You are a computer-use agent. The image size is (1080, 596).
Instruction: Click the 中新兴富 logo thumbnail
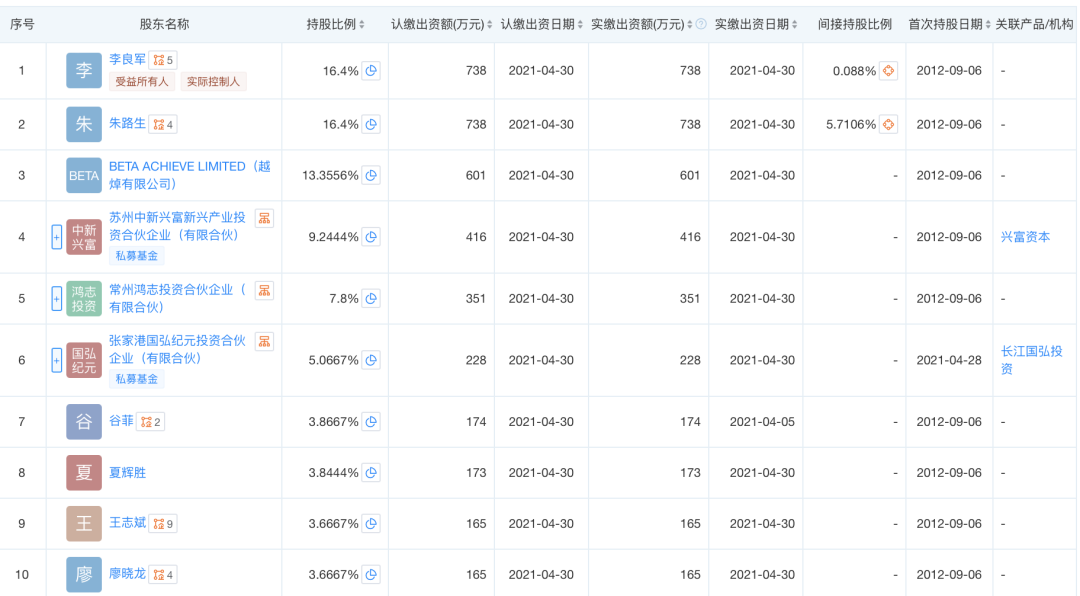point(84,237)
